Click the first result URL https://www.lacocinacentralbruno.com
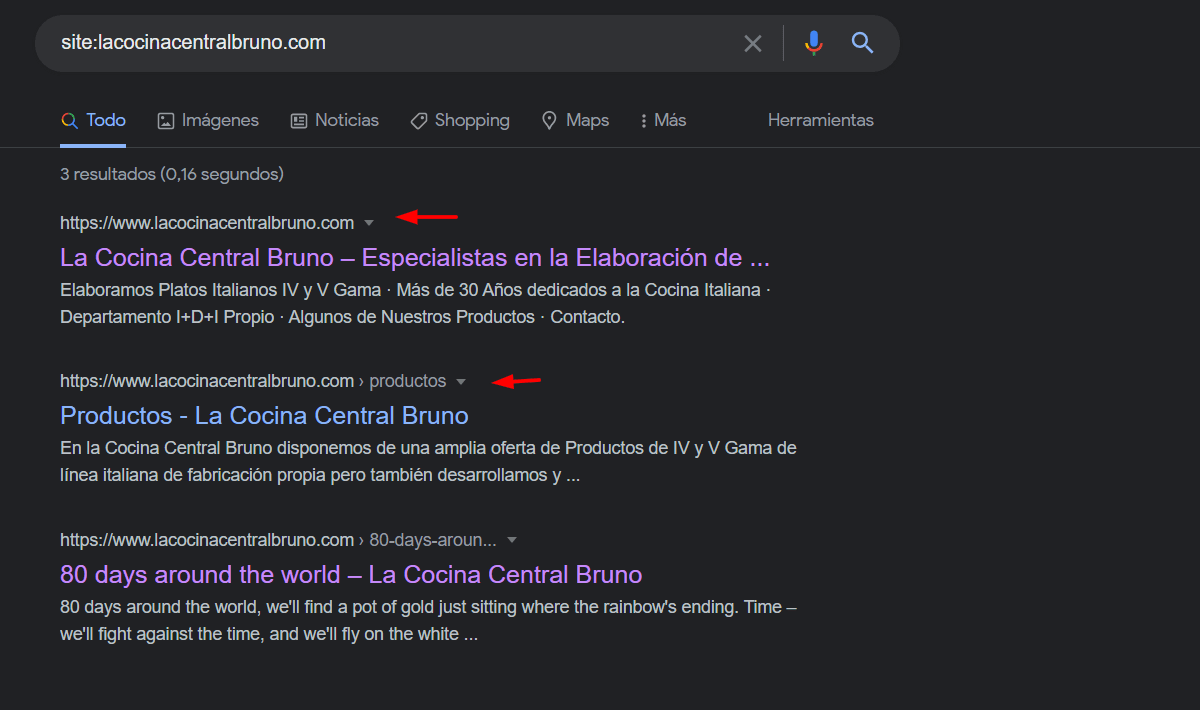The image size is (1200, 710). pyautogui.click(x=207, y=223)
